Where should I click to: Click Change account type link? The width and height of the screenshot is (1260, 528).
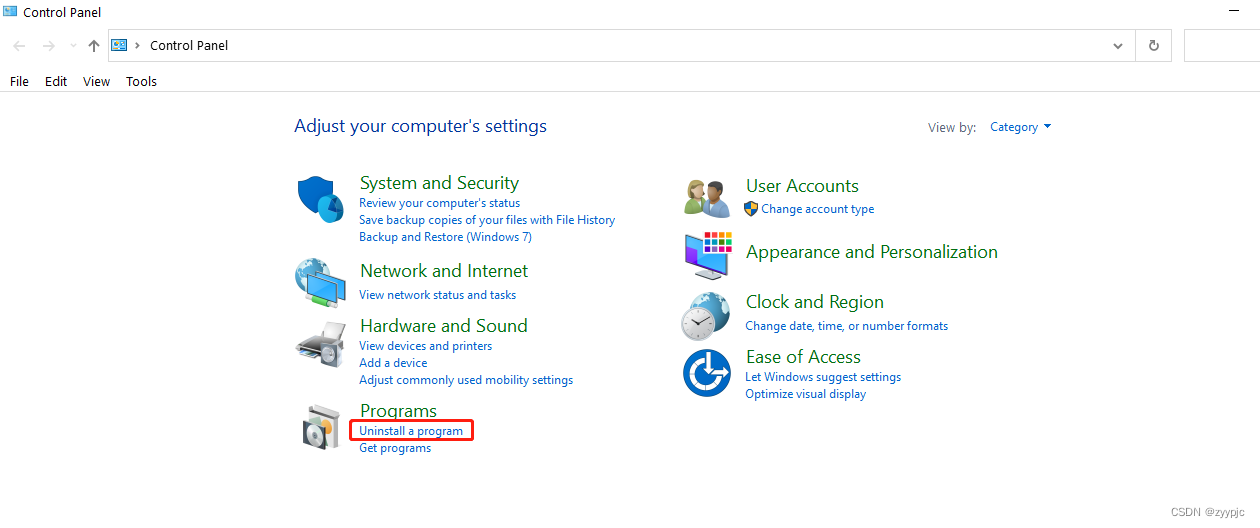click(818, 209)
